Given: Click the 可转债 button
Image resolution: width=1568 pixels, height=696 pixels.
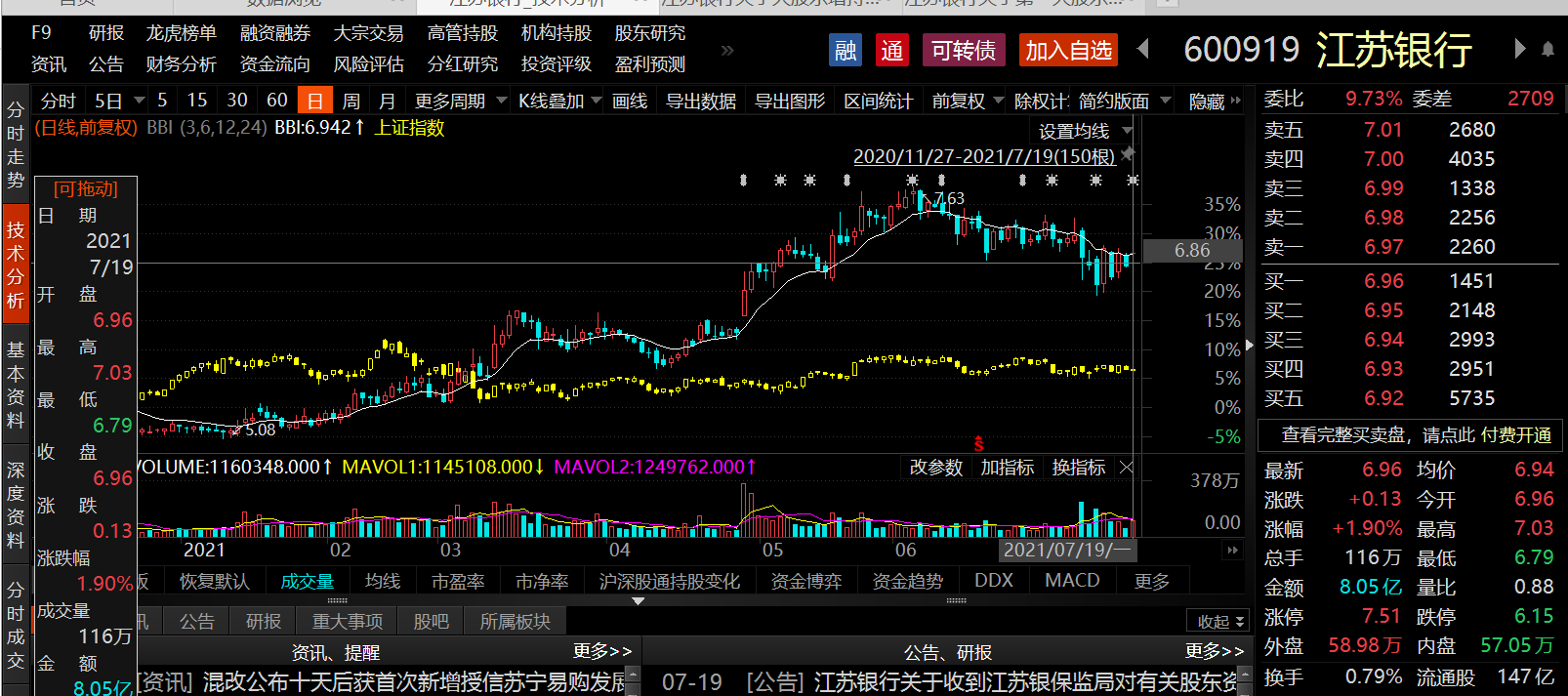Looking at the screenshot, I should coord(963,50).
